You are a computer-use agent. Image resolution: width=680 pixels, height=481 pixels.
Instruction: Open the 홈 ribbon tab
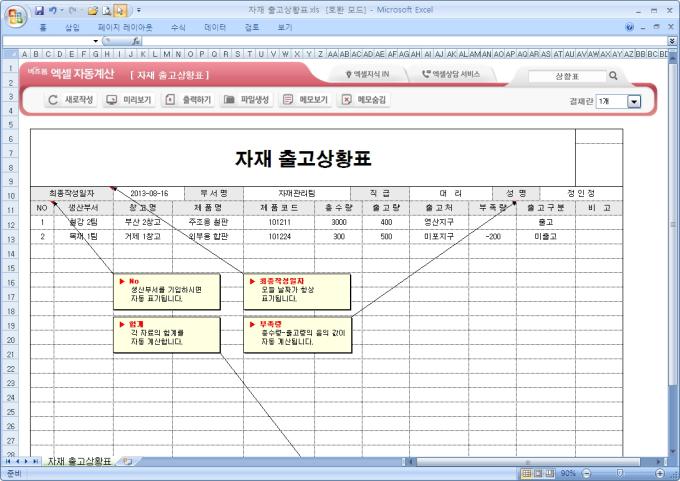coord(43,27)
